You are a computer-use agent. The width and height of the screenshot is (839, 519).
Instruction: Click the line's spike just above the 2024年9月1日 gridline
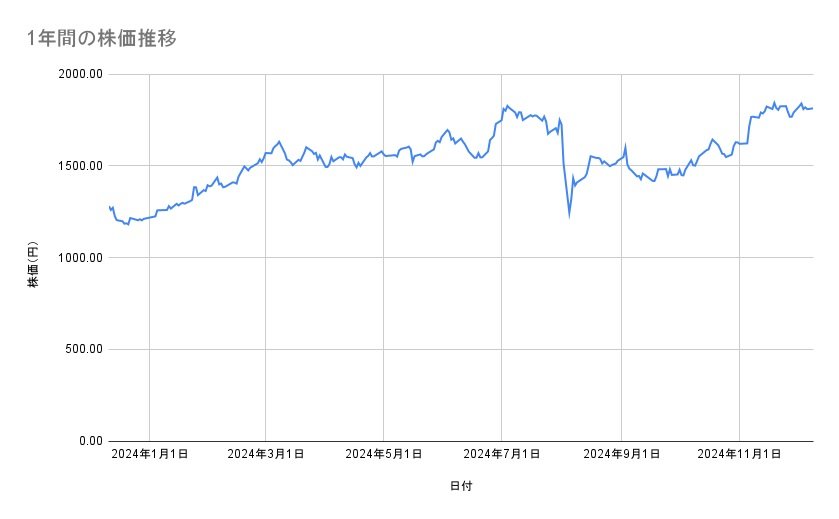pos(625,146)
